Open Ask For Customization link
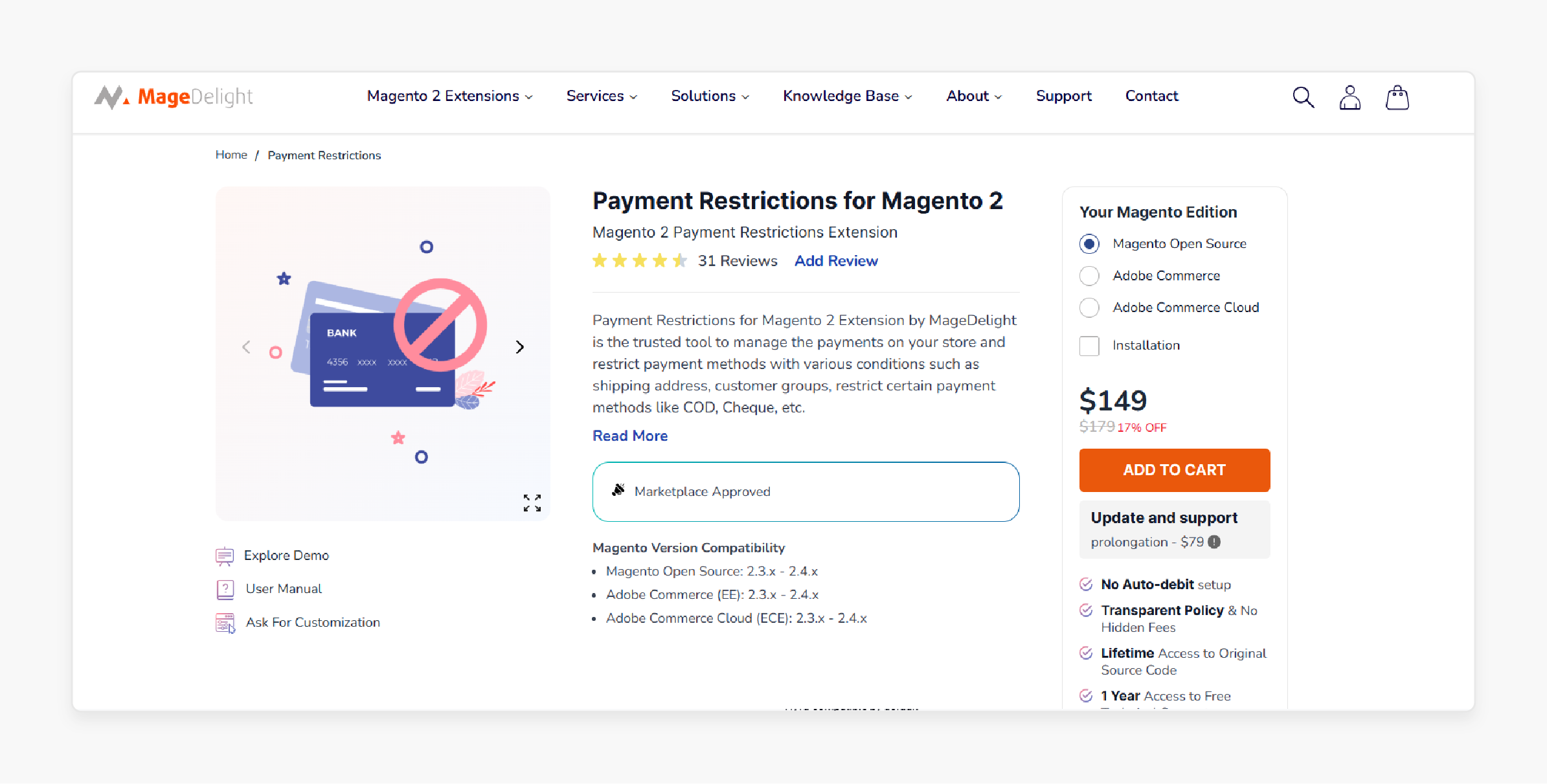The width and height of the screenshot is (1547, 784). [313, 623]
